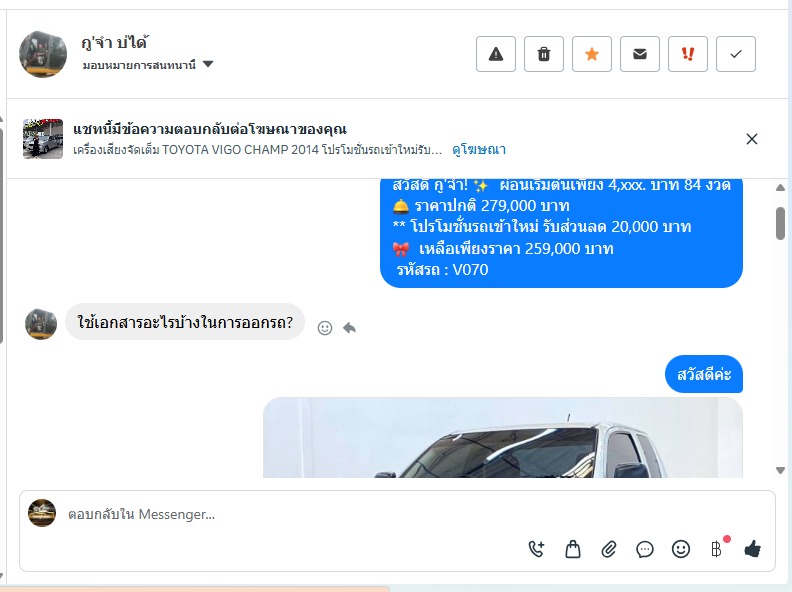The image size is (792, 592).
Task: Attach a file with the paperclip icon
Action: pos(609,549)
